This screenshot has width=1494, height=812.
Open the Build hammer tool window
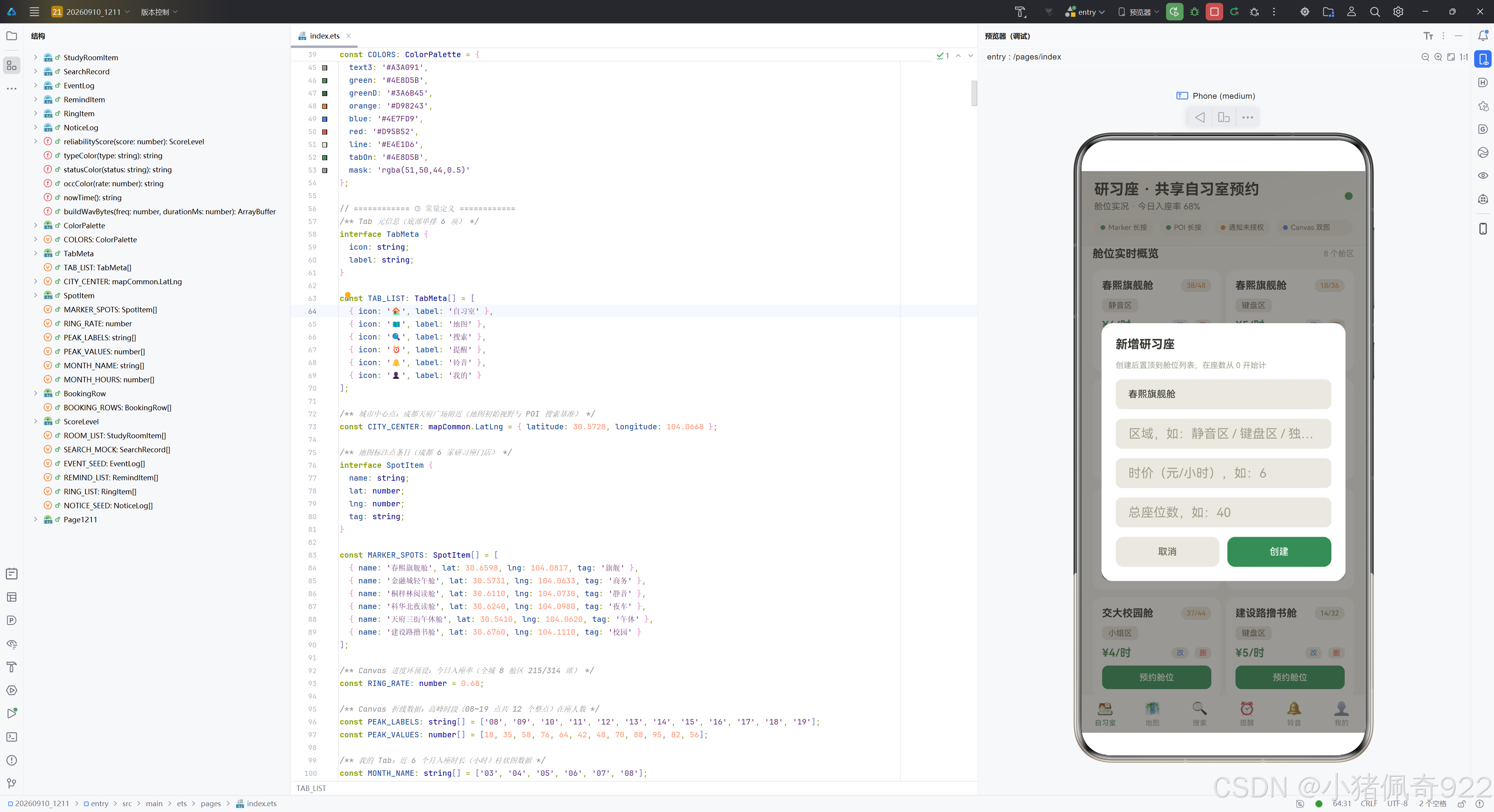[x=12, y=667]
